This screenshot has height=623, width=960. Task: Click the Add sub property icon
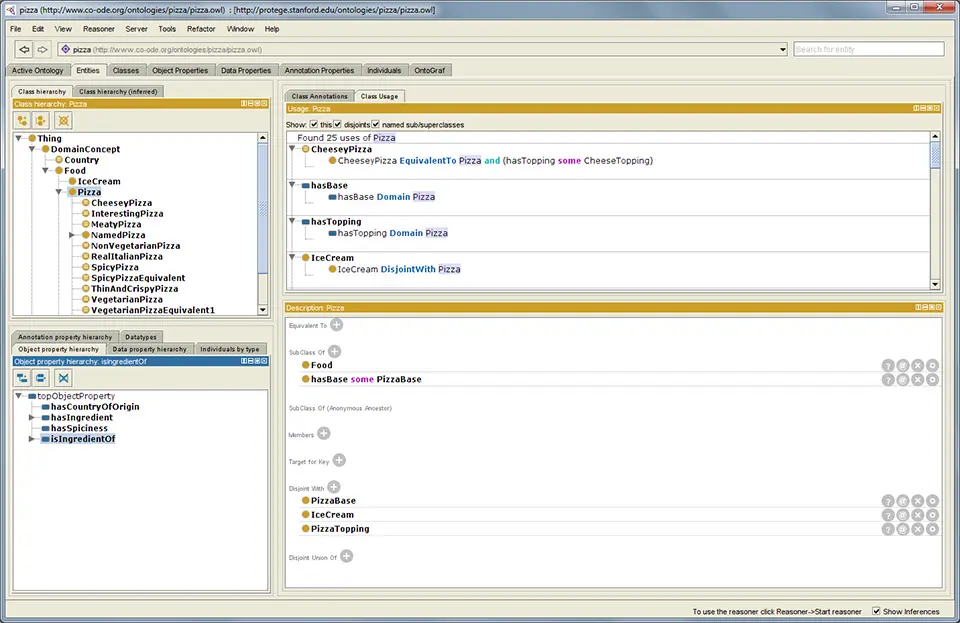[x=23, y=377]
